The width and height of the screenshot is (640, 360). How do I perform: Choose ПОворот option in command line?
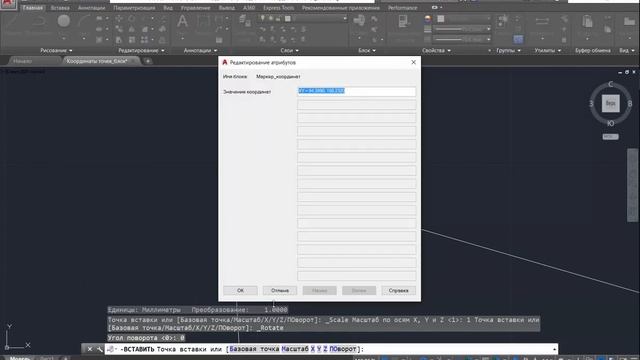tap(342, 349)
